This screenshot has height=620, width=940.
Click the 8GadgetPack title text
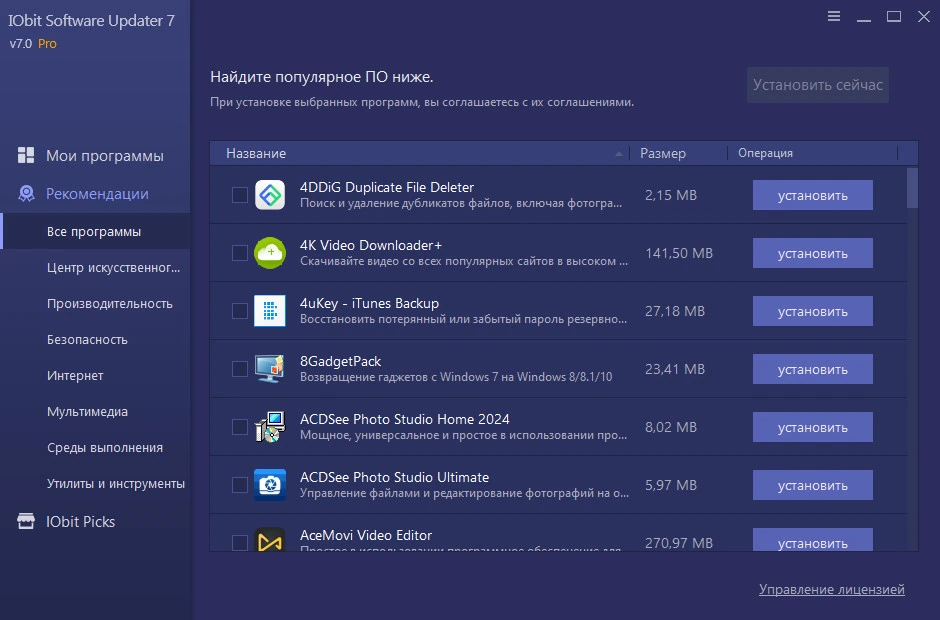340,361
